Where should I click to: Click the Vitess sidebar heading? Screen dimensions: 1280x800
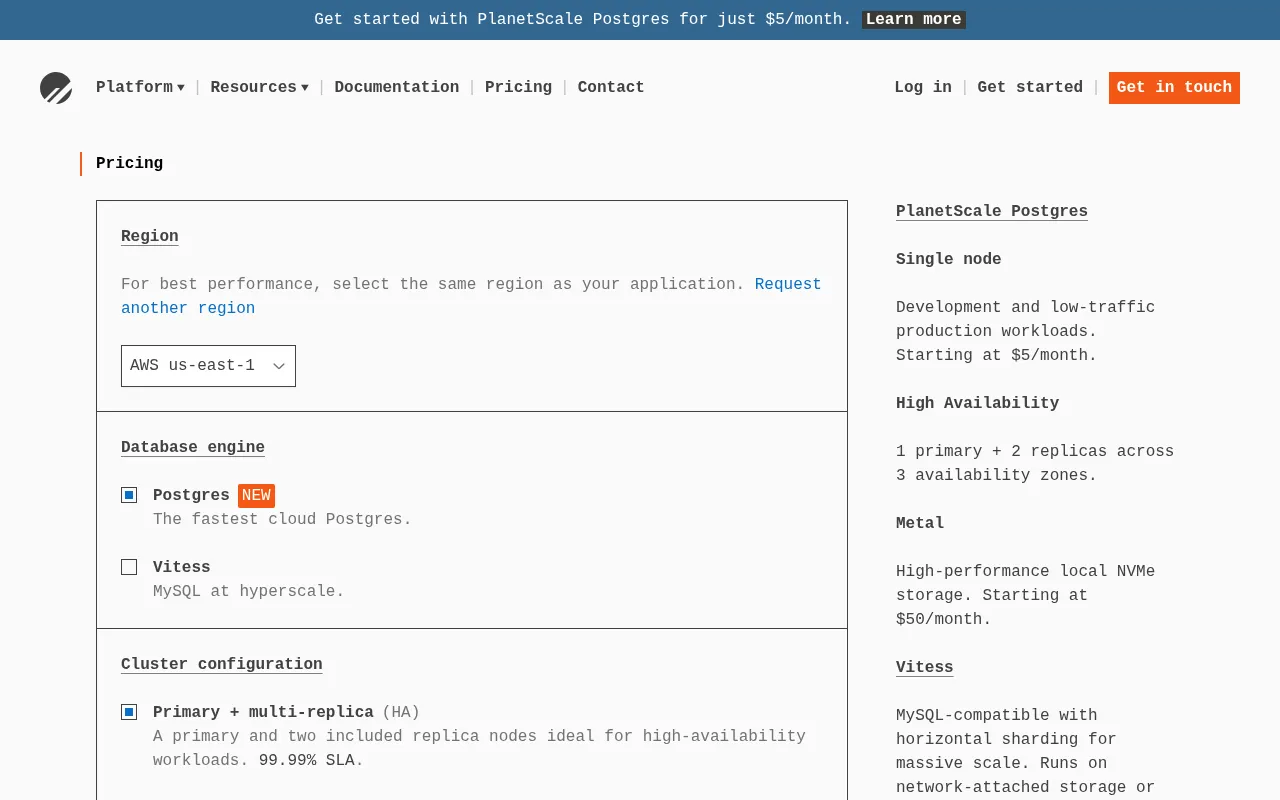click(x=925, y=668)
